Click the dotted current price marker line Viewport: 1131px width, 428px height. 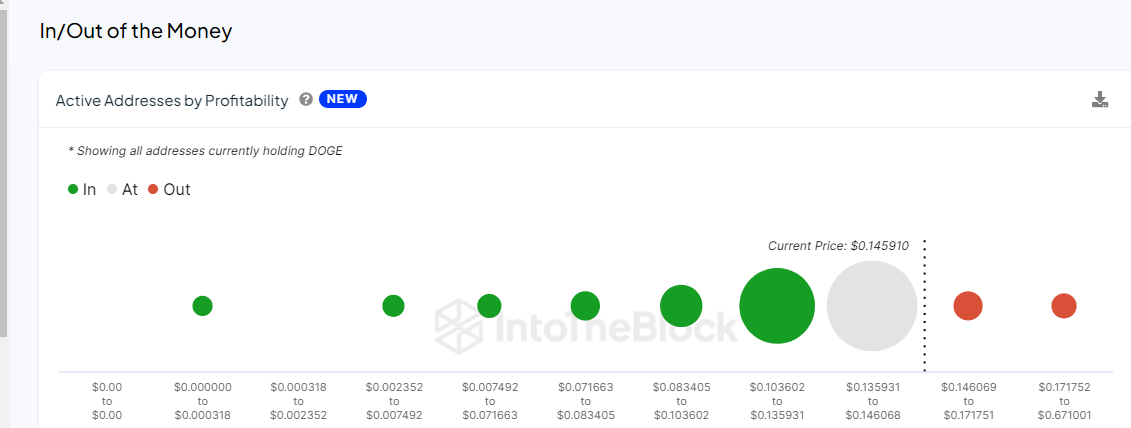click(925, 320)
